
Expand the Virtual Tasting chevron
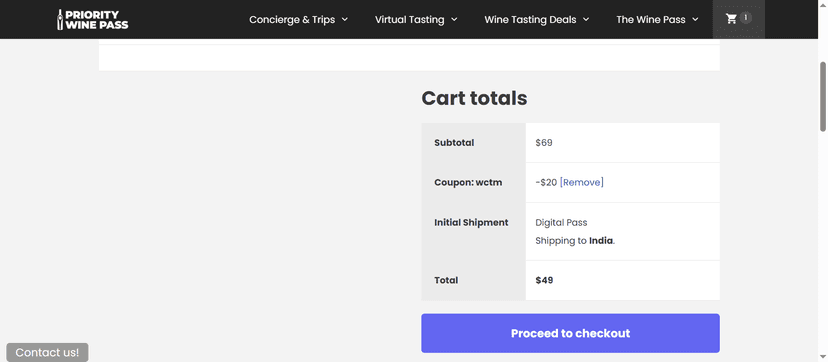coord(454,20)
